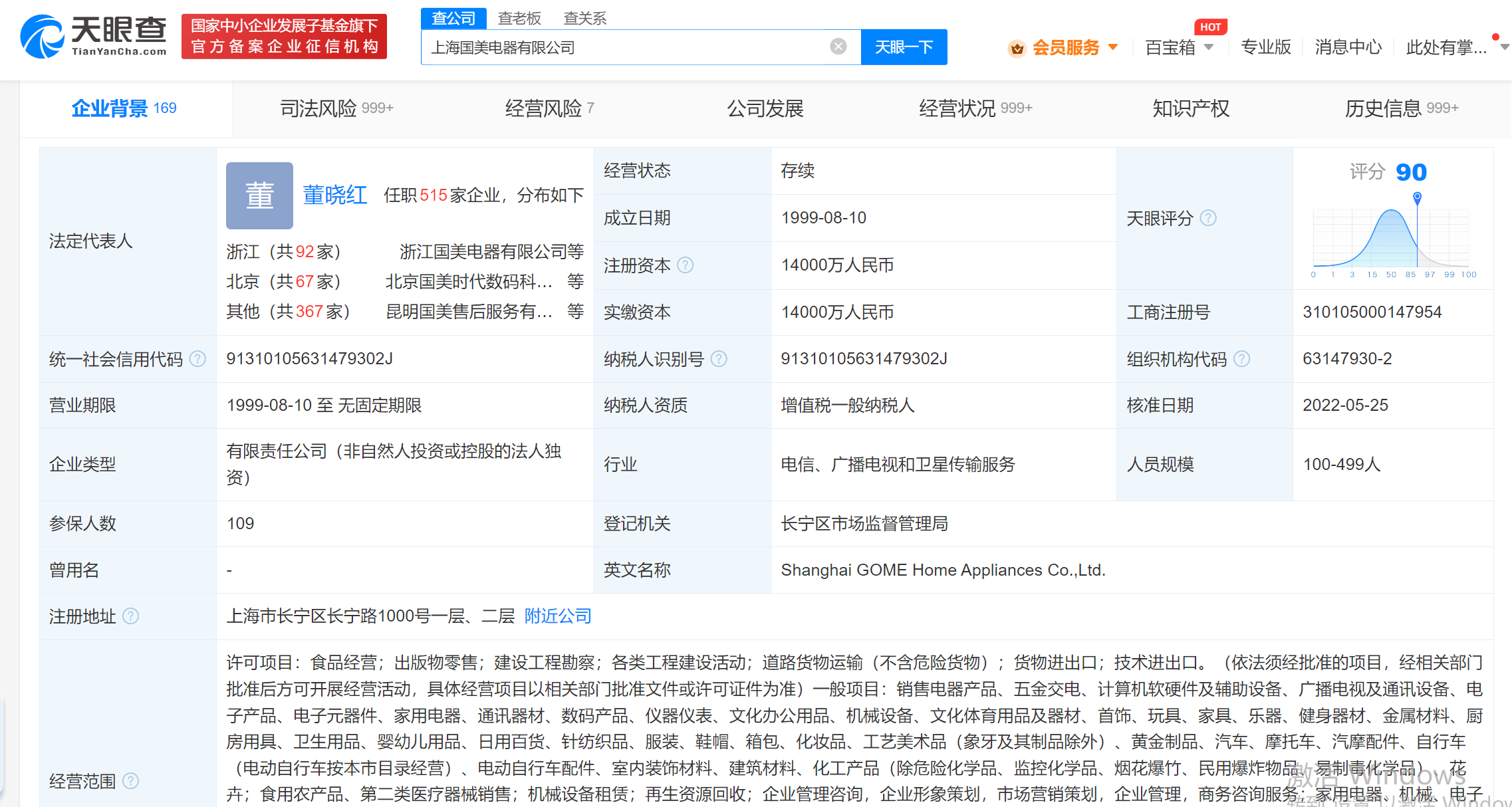The width and height of the screenshot is (1512, 807).
Task: Switch to the 公司发展 tab
Action: pos(765,108)
